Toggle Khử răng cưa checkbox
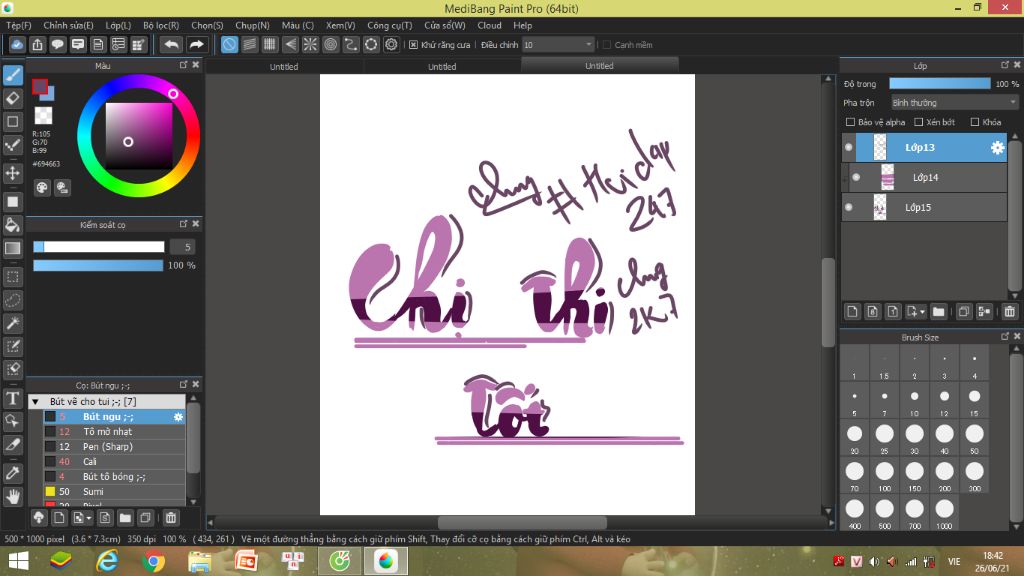The height and width of the screenshot is (576, 1024). pos(413,45)
